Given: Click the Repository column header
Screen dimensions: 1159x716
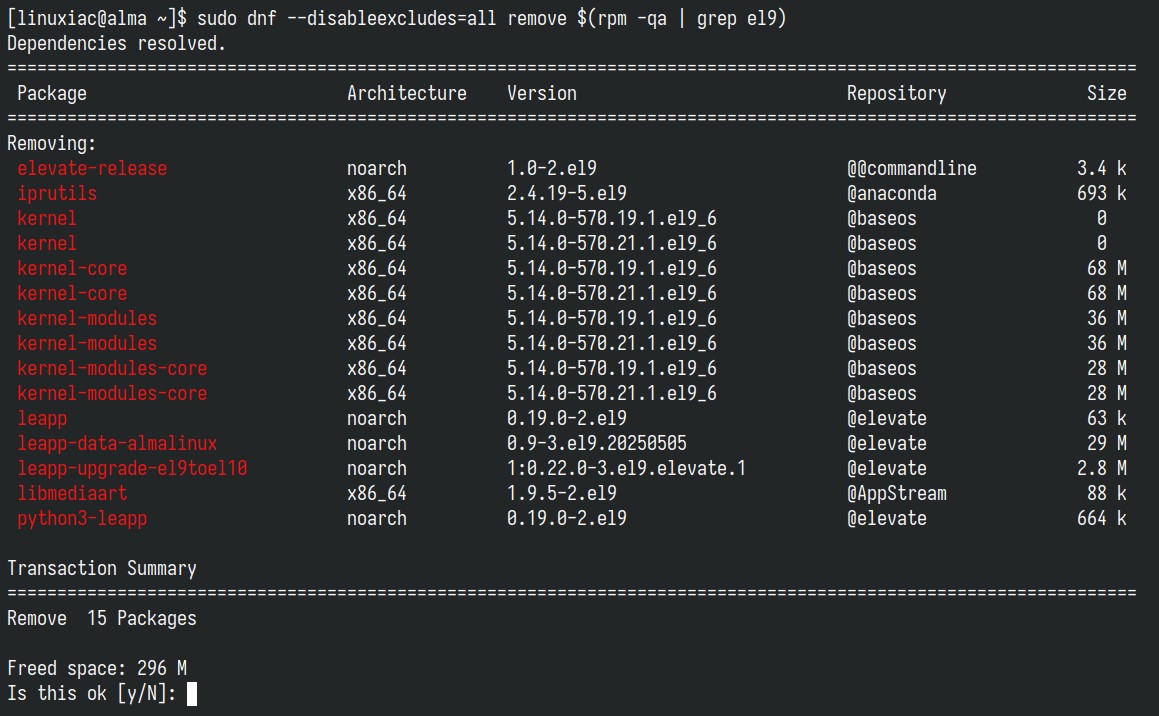Looking at the screenshot, I should (x=896, y=94).
